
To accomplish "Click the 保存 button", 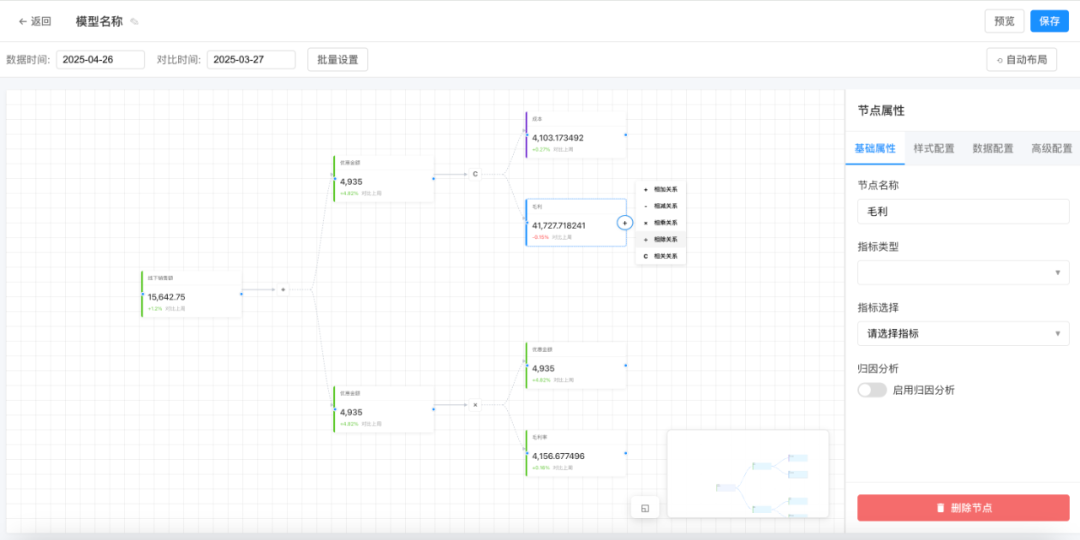I will [x=1049, y=21].
